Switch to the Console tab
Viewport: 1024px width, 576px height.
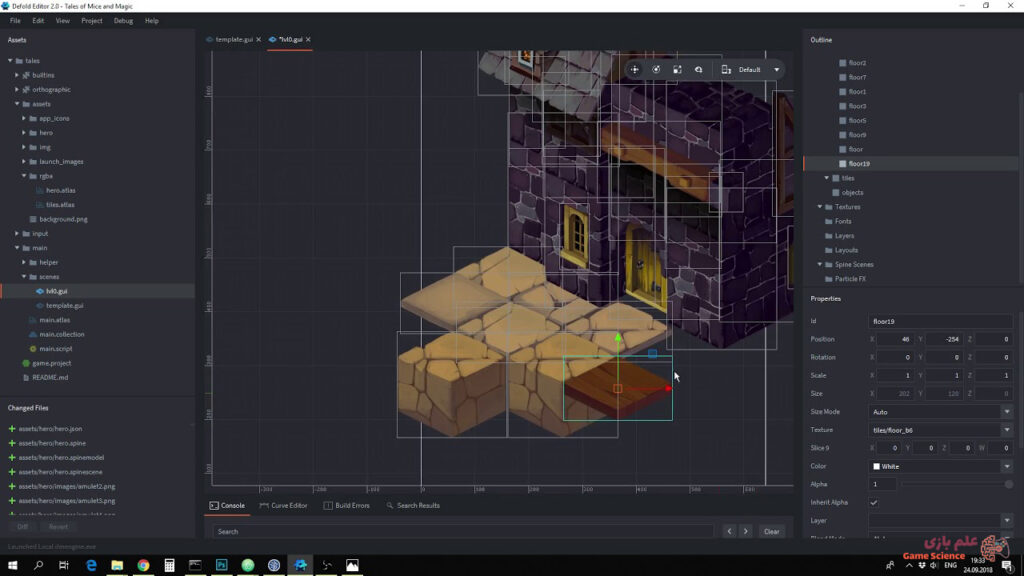point(227,505)
